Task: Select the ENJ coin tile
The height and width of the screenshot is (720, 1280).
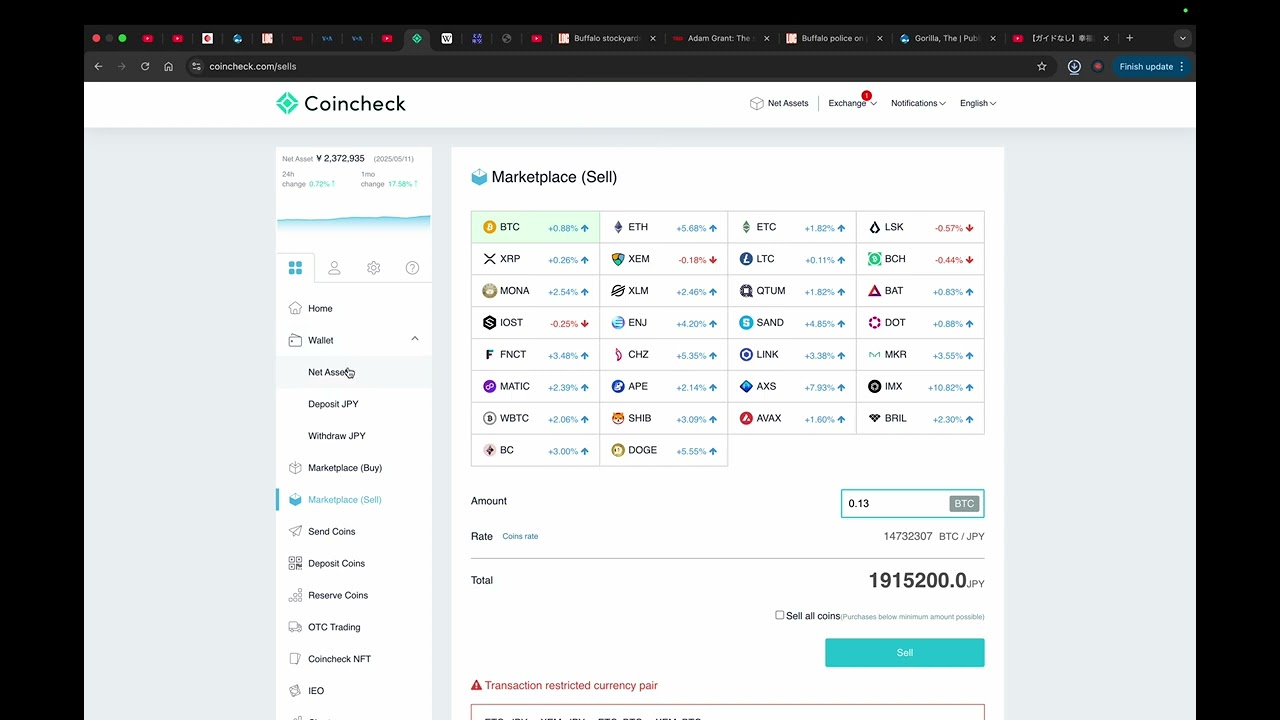Action: (x=664, y=323)
